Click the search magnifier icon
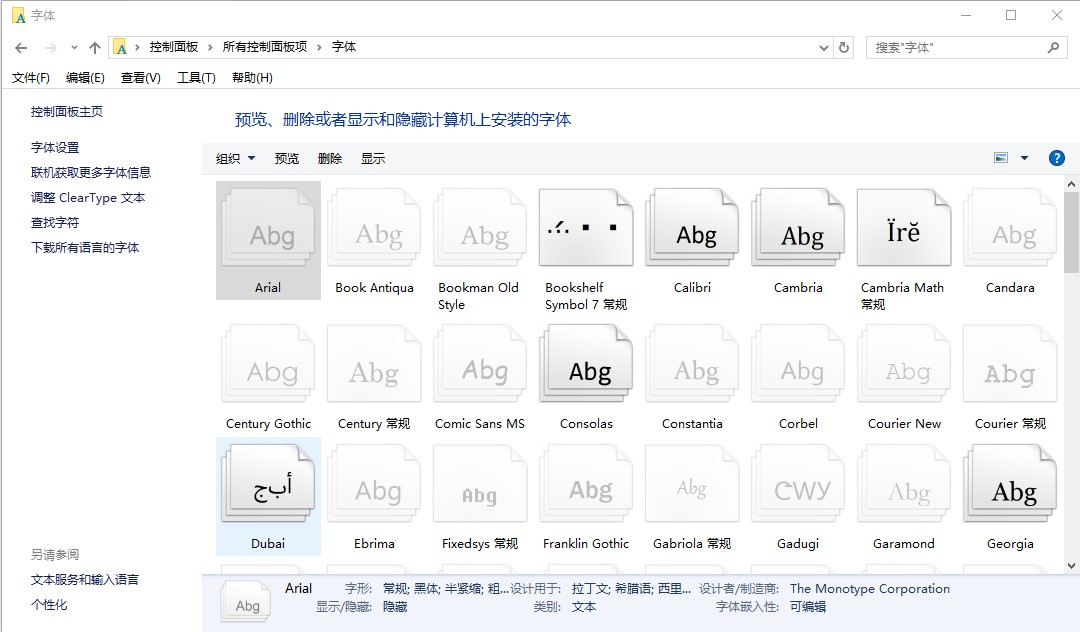1080x632 pixels. click(1053, 48)
